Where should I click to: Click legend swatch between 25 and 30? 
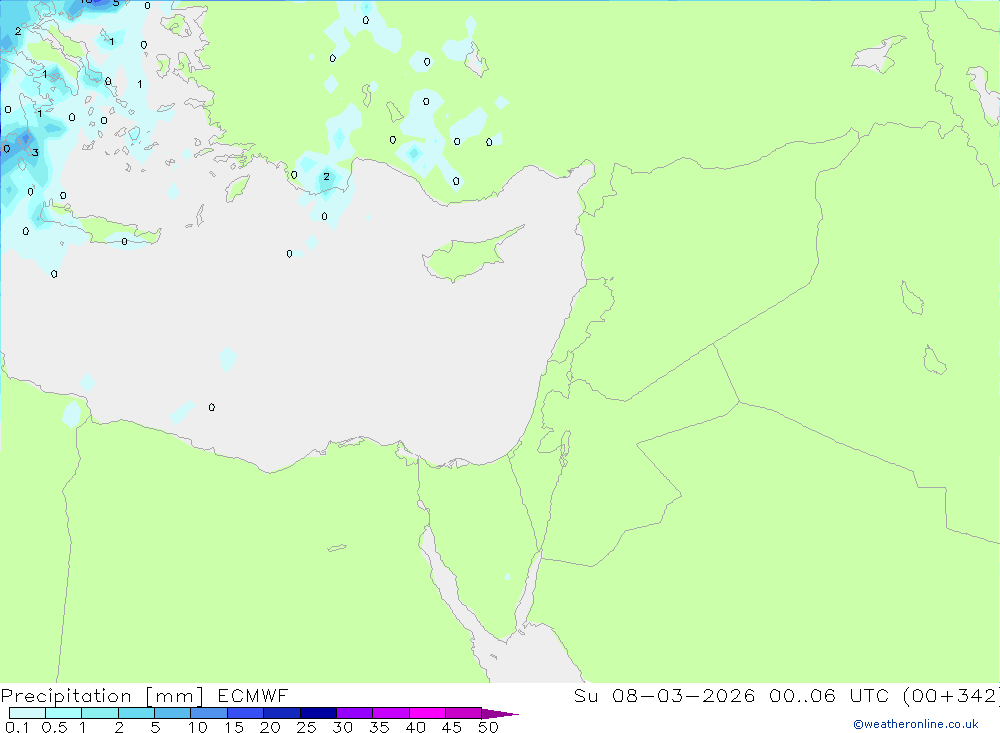[x=318, y=713]
